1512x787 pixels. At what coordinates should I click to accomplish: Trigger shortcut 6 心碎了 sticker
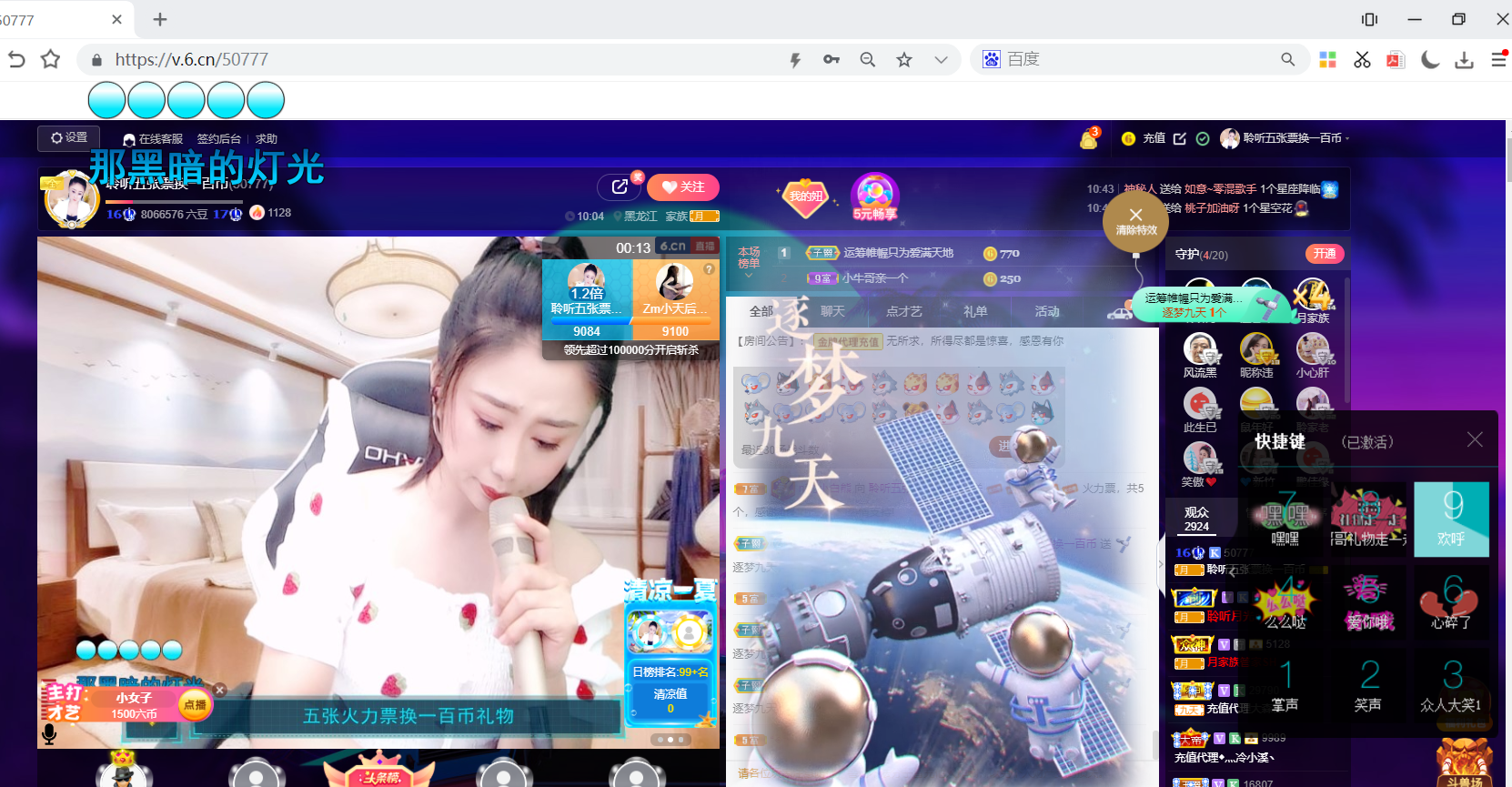[x=1452, y=602]
